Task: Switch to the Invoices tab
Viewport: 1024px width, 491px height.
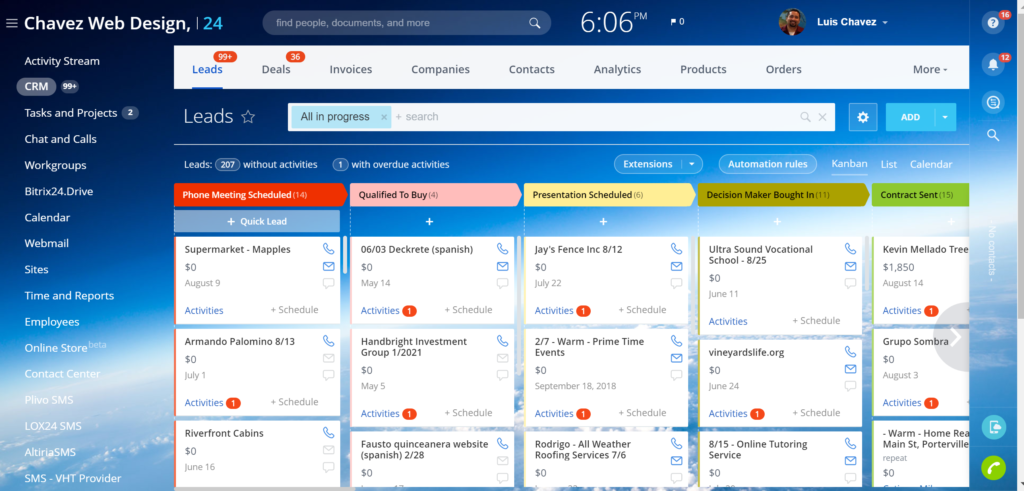Action: pos(351,69)
